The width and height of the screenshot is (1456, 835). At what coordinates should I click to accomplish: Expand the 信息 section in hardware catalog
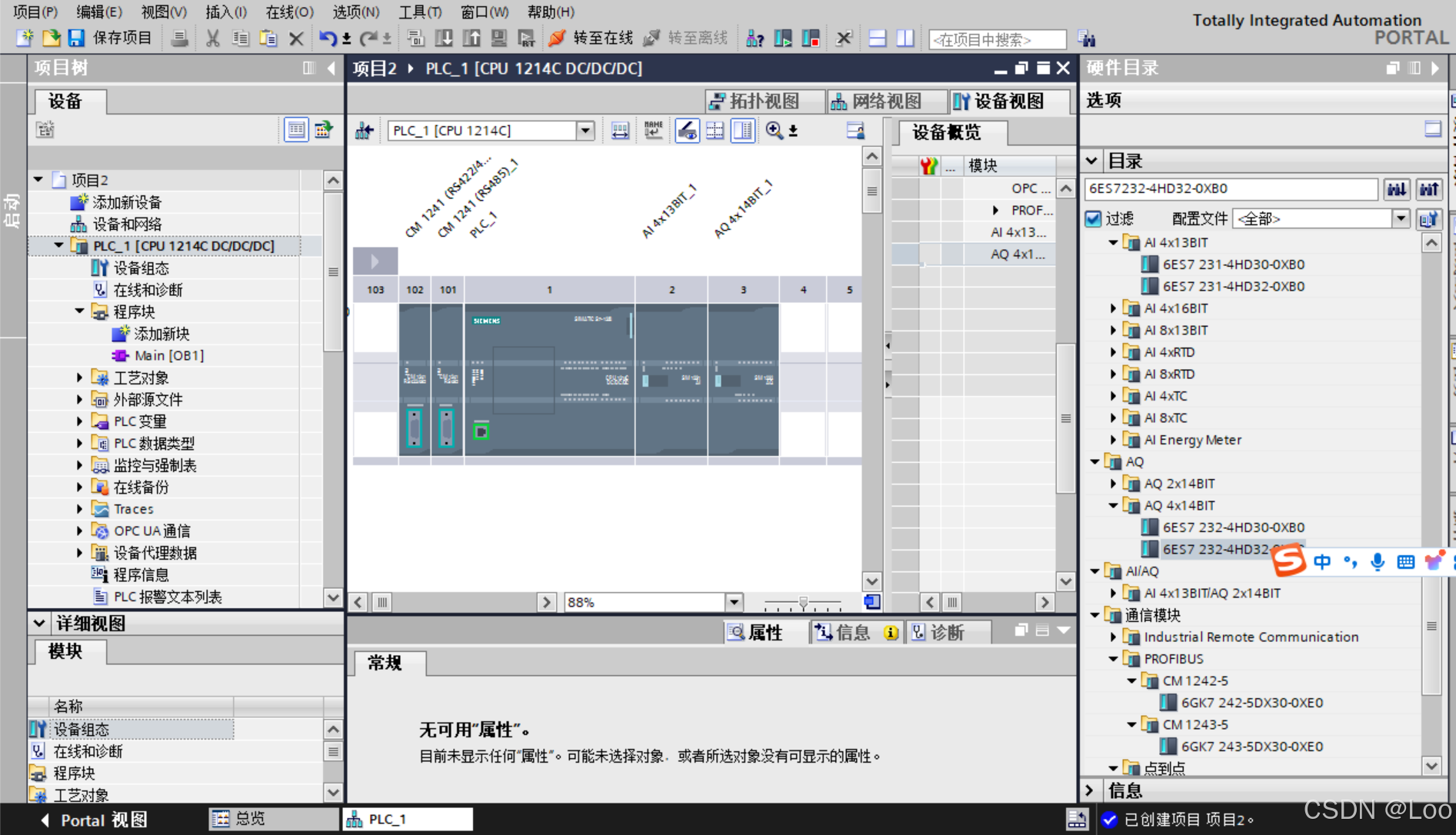point(1090,790)
